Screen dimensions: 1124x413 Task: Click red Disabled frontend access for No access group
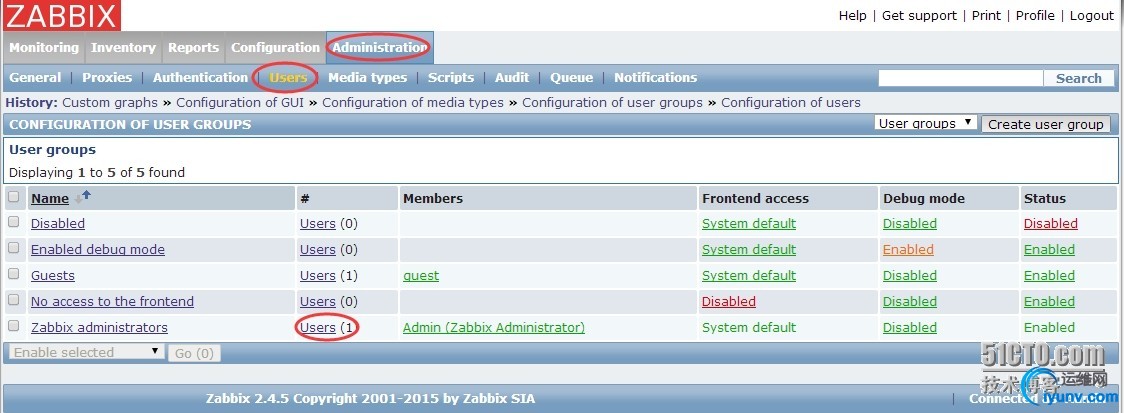coord(728,301)
